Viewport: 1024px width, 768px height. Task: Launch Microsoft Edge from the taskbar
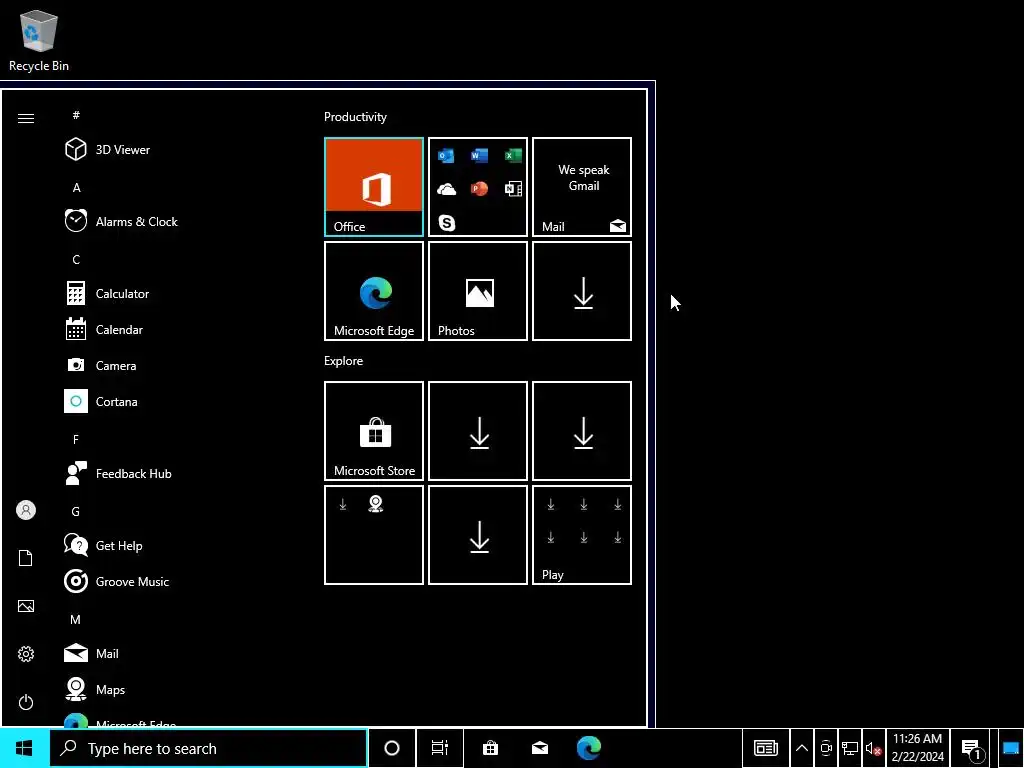[x=589, y=748]
